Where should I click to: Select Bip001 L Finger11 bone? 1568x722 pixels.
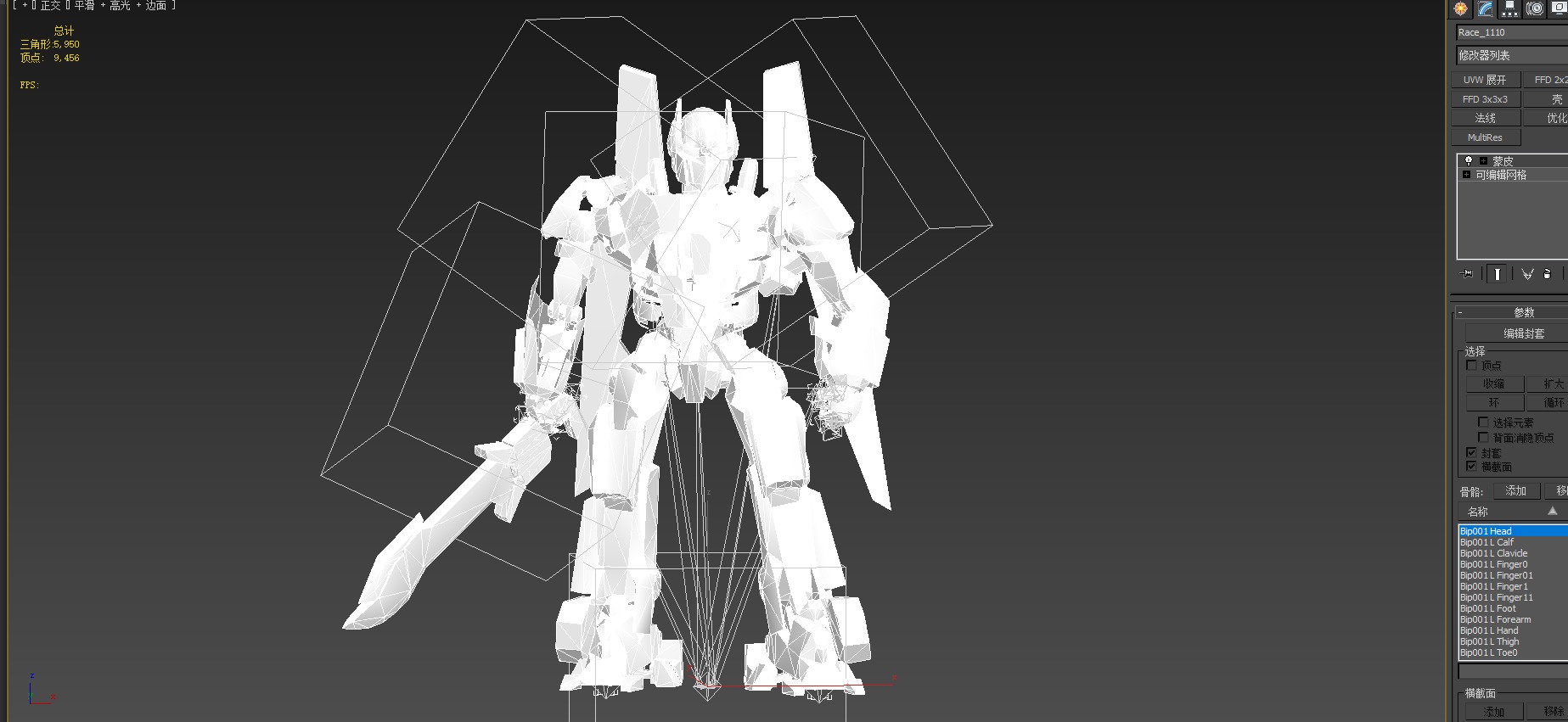(x=1513, y=597)
